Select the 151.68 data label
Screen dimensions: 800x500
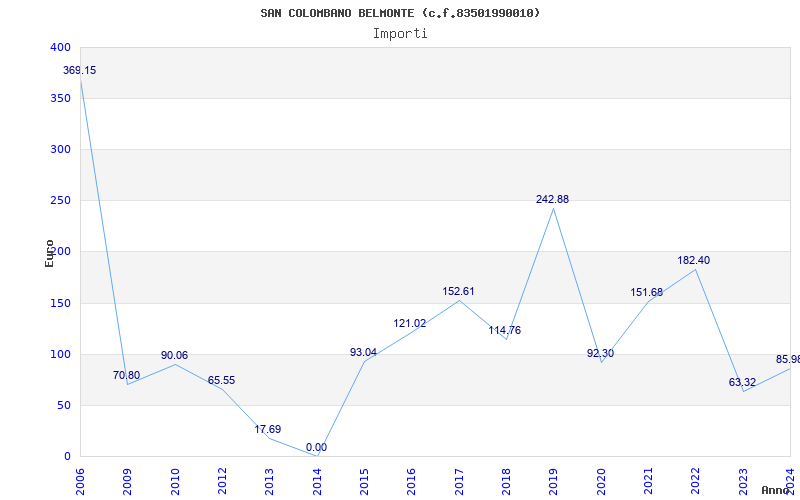pyautogui.click(x=646, y=292)
